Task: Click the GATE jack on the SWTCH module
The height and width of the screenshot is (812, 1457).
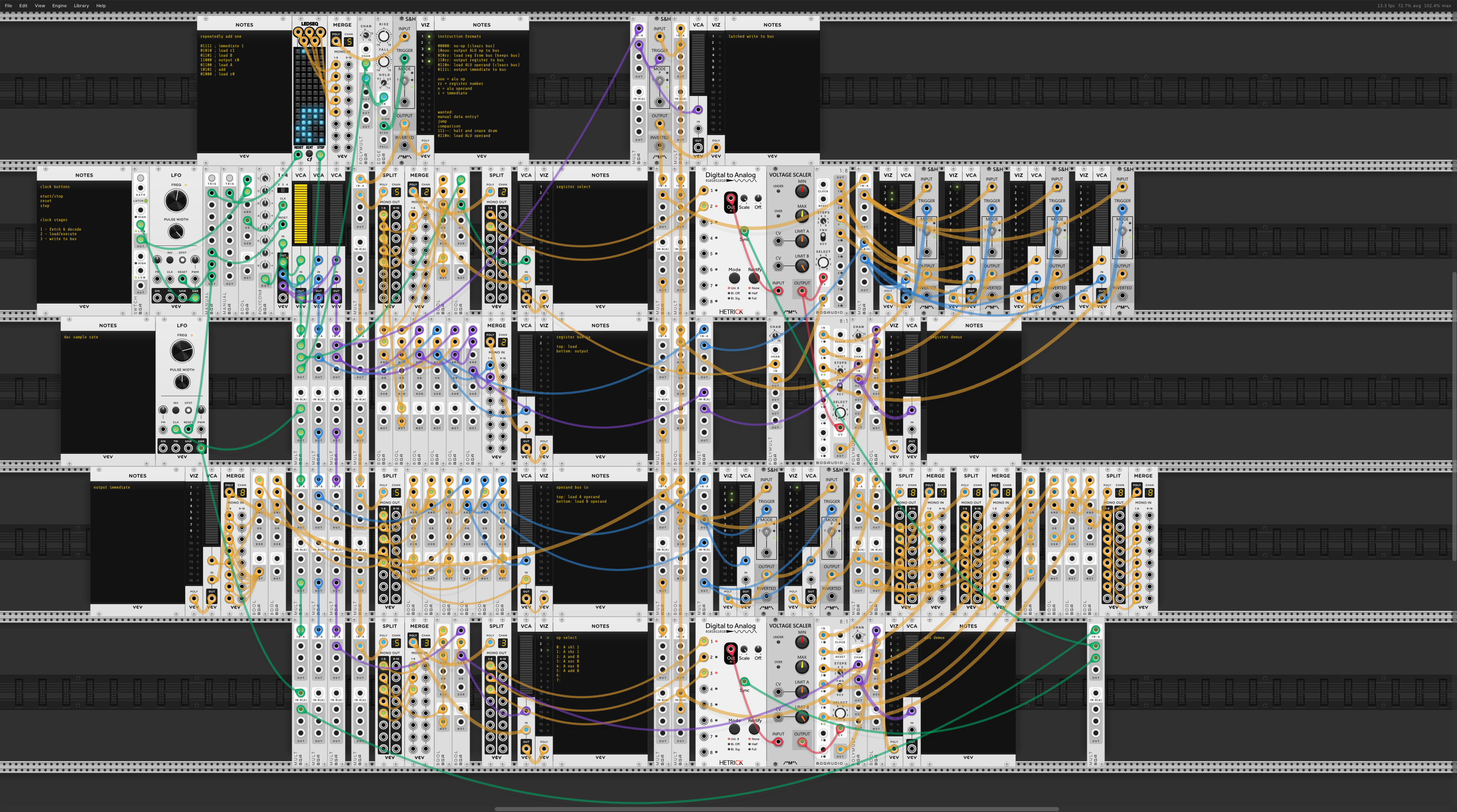Action: (140, 187)
